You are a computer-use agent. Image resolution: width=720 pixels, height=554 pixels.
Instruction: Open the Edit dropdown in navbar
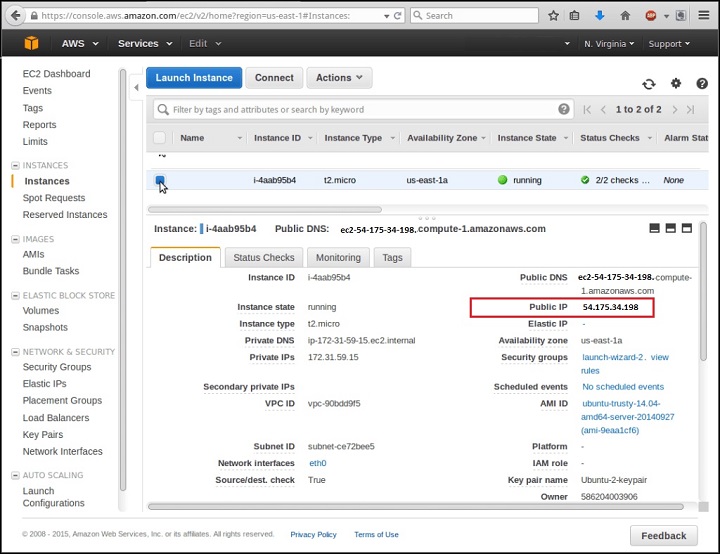point(205,44)
